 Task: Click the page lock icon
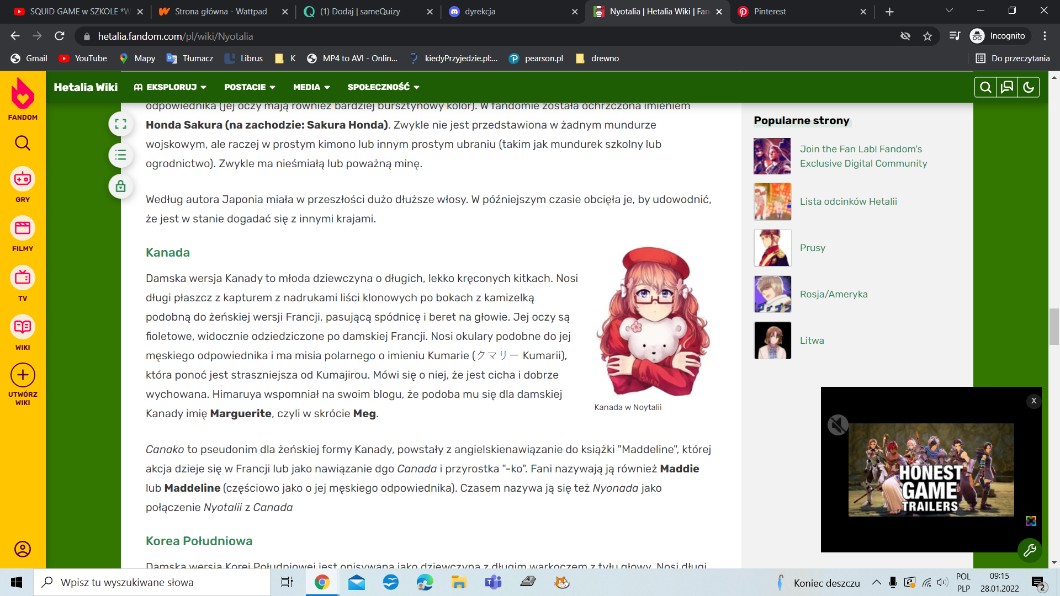(120, 186)
